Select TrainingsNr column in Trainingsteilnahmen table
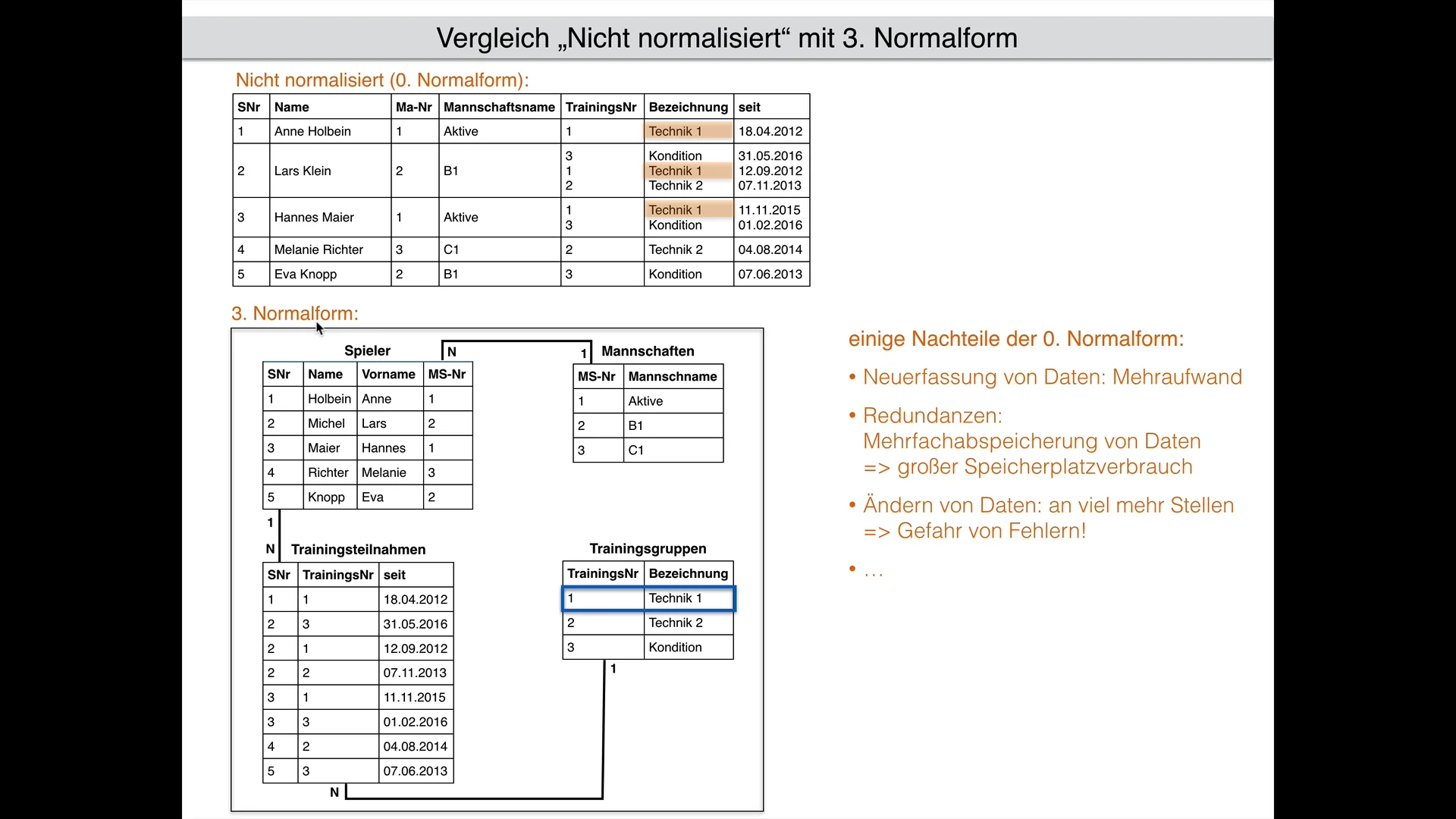This screenshot has width=1456, height=819. click(336, 575)
